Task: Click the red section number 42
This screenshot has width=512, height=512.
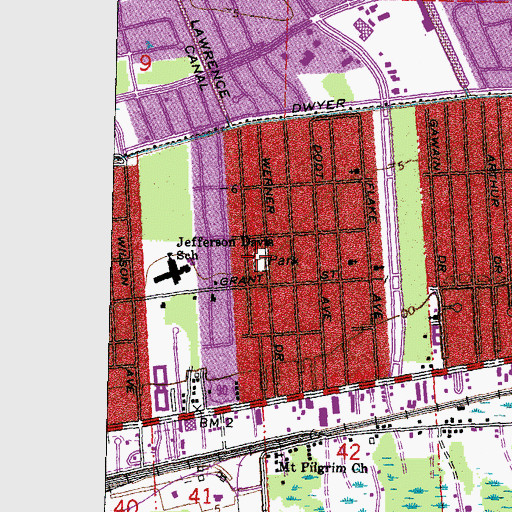Action: (x=348, y=452)
